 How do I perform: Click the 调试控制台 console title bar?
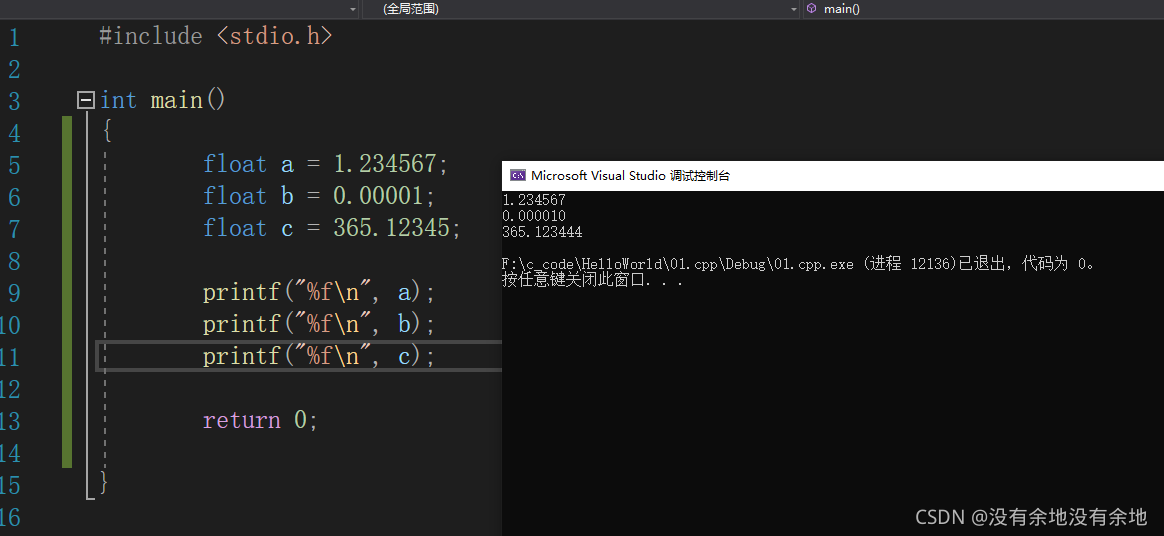833,176
